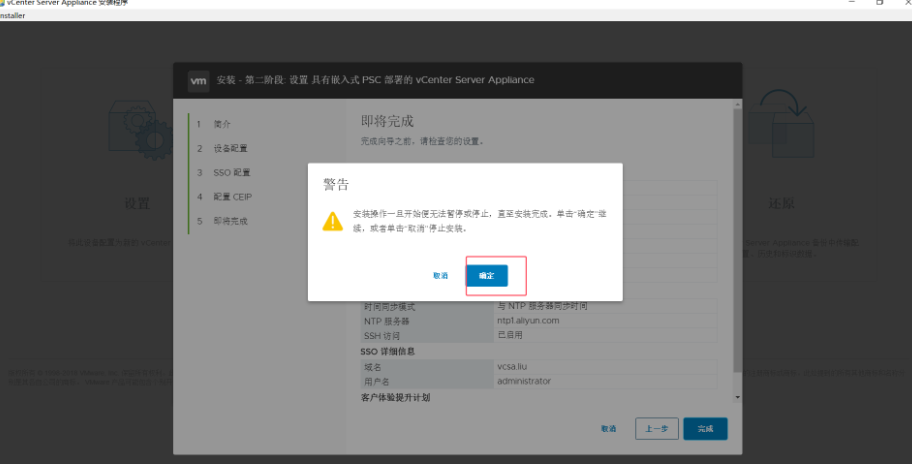
Task: Click the administrator username value
Action: [523, 381]
